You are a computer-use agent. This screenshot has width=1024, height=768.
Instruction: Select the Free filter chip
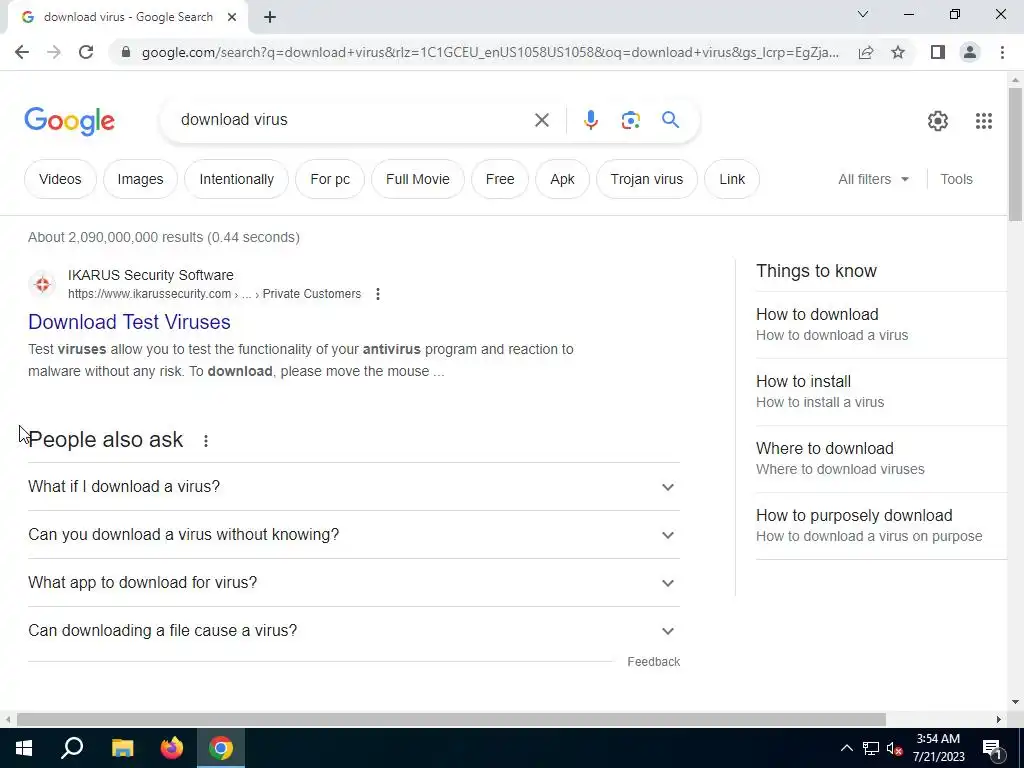click(x=500, y=179)
